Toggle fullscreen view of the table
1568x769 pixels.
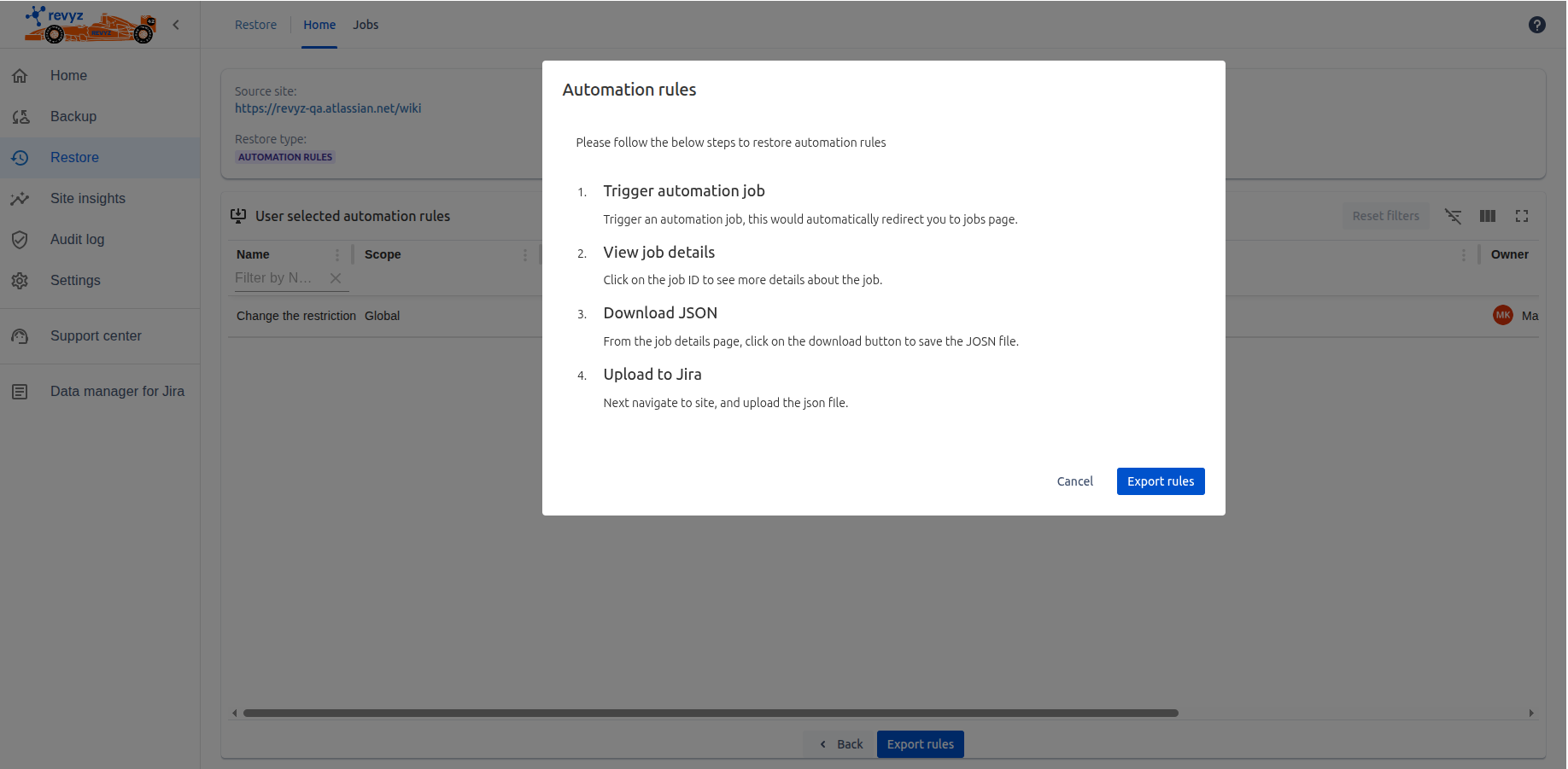(x=1522, y=216)
